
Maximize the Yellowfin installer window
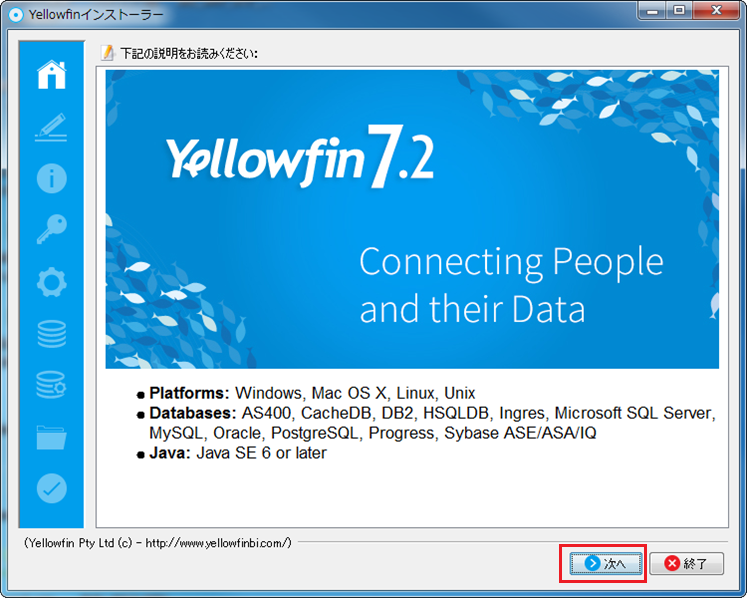[680, 11]
